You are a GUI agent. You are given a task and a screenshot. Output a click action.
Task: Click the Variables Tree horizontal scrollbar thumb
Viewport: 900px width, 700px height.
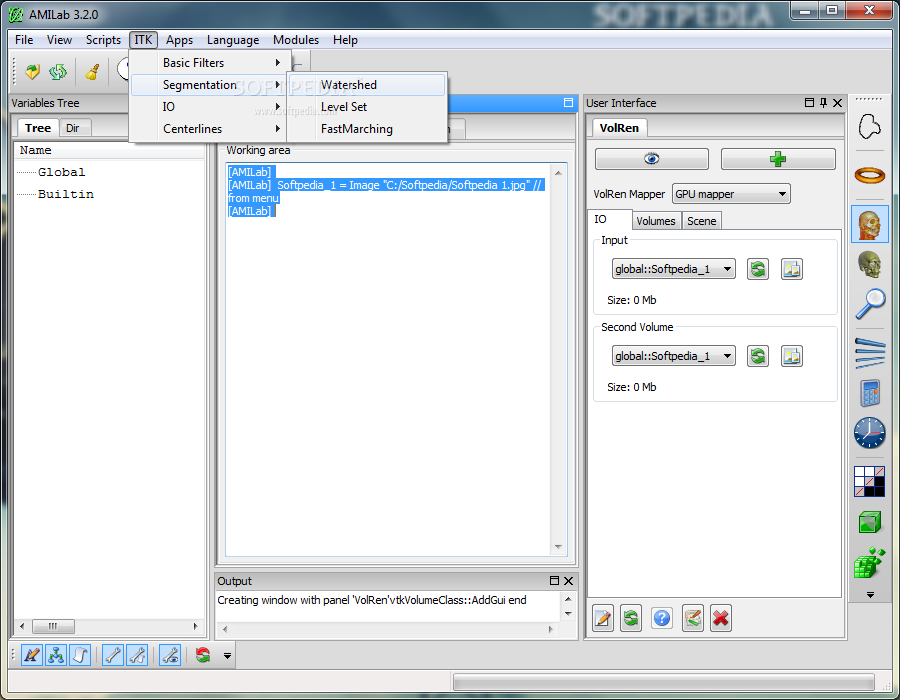[x=53, y=626]
